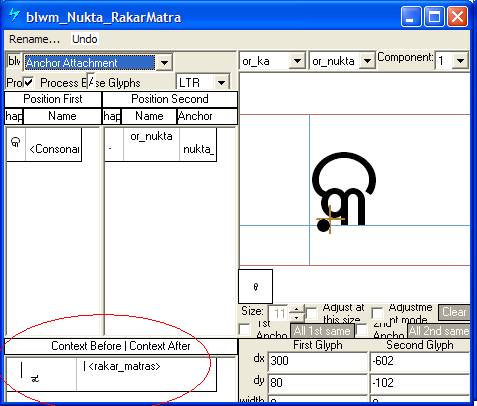Viewport: 477px width, 406px height.
Task: Open the Component number dropdown
Action: (460, 61)
